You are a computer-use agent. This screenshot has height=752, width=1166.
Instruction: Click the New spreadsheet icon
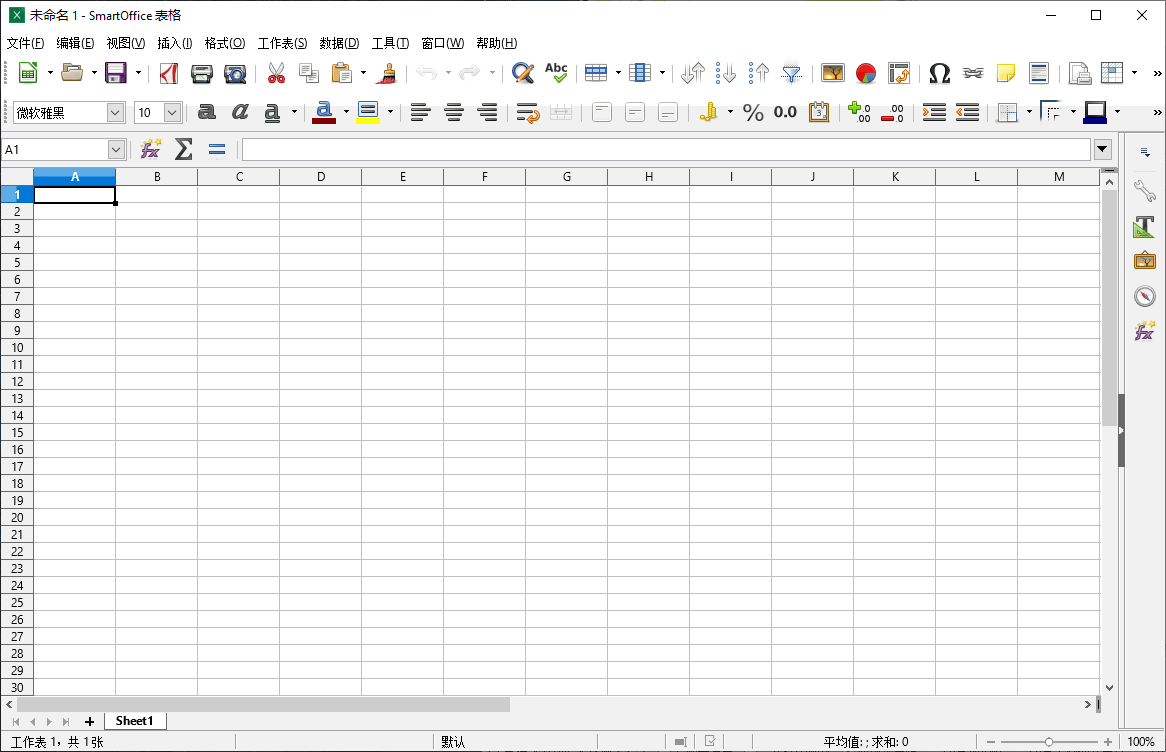click(x=28, y=73)
